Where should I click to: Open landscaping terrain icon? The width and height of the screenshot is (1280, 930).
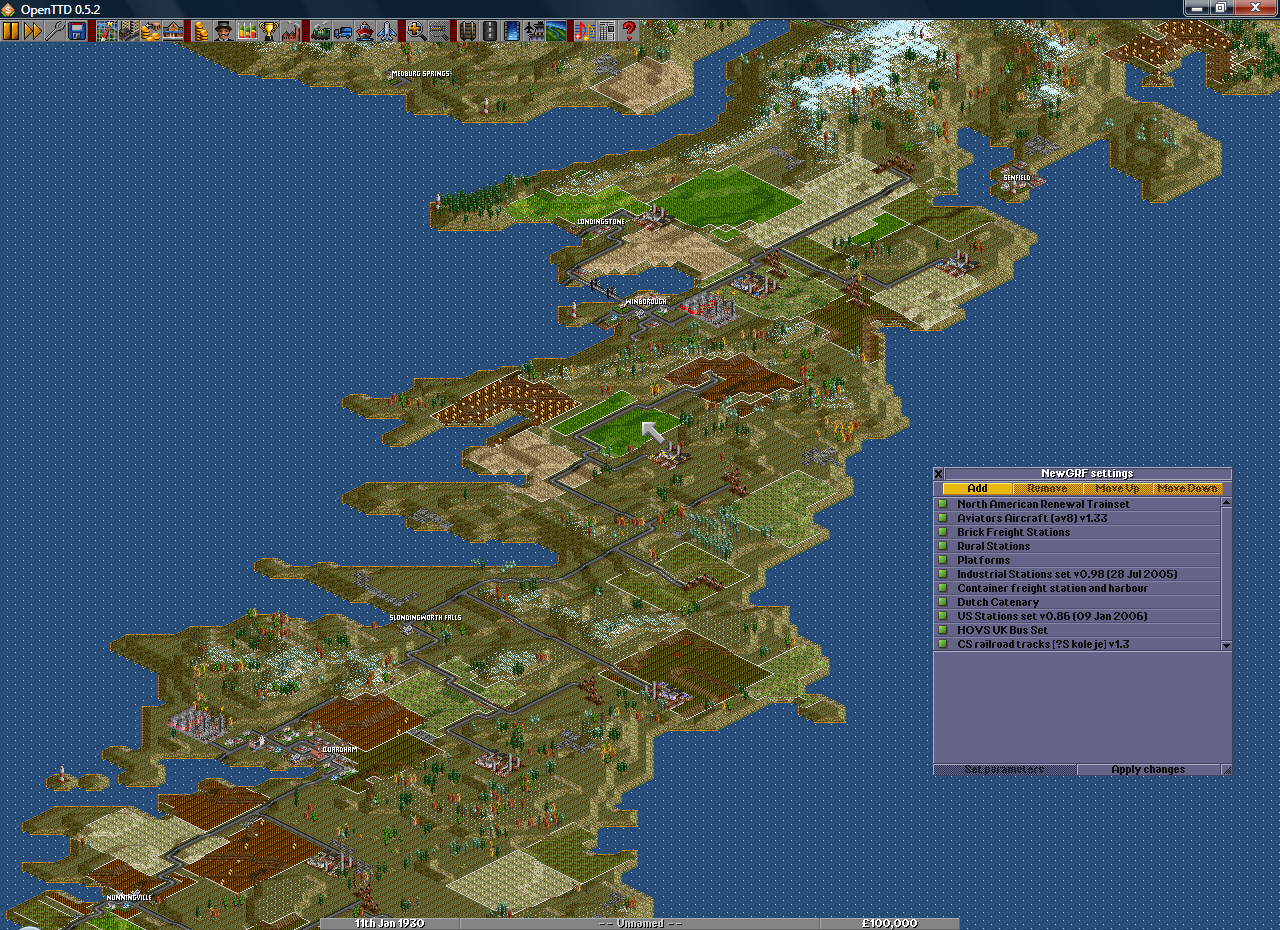coord(555,31)
